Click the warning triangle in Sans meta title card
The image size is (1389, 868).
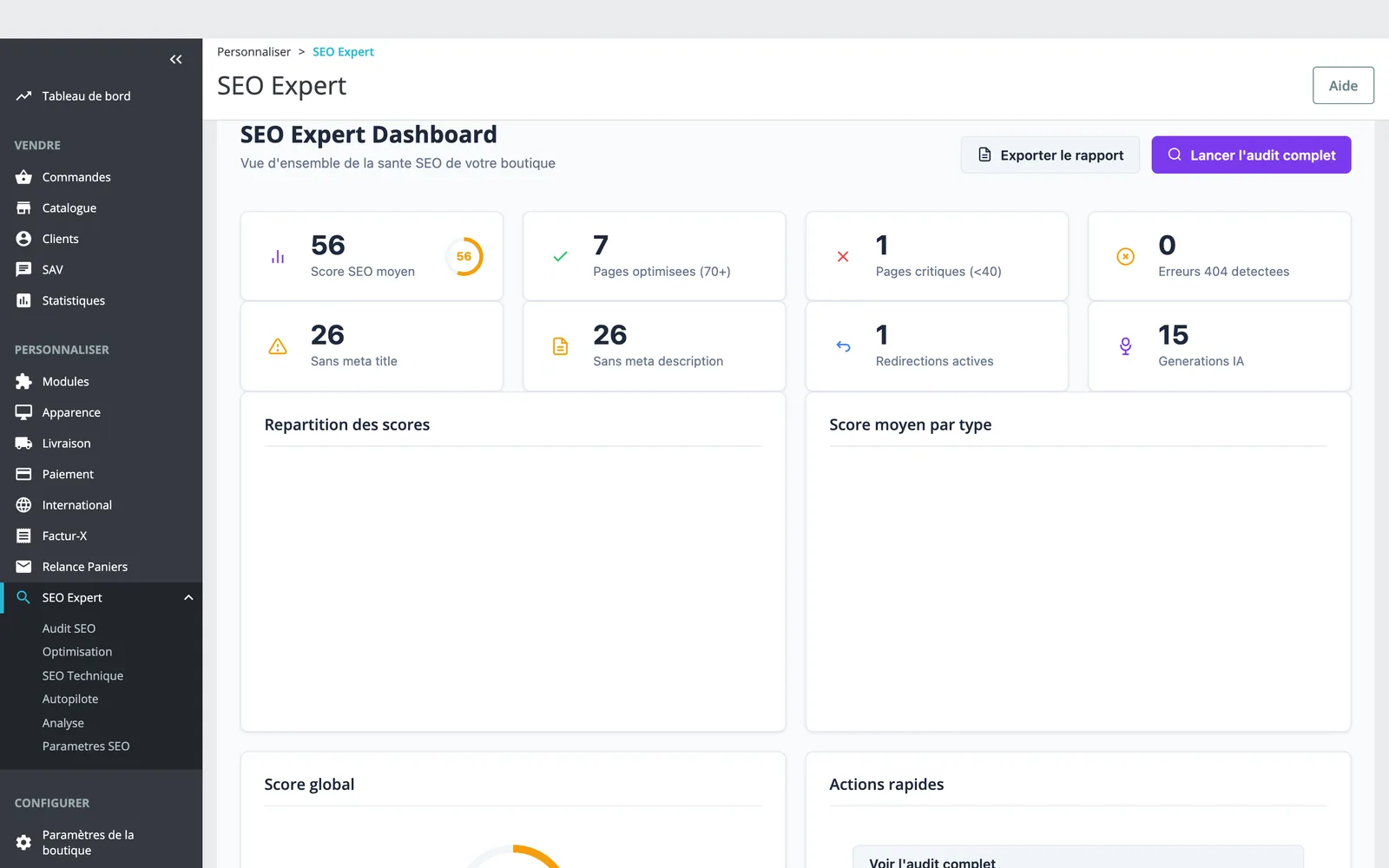point(278,346)
